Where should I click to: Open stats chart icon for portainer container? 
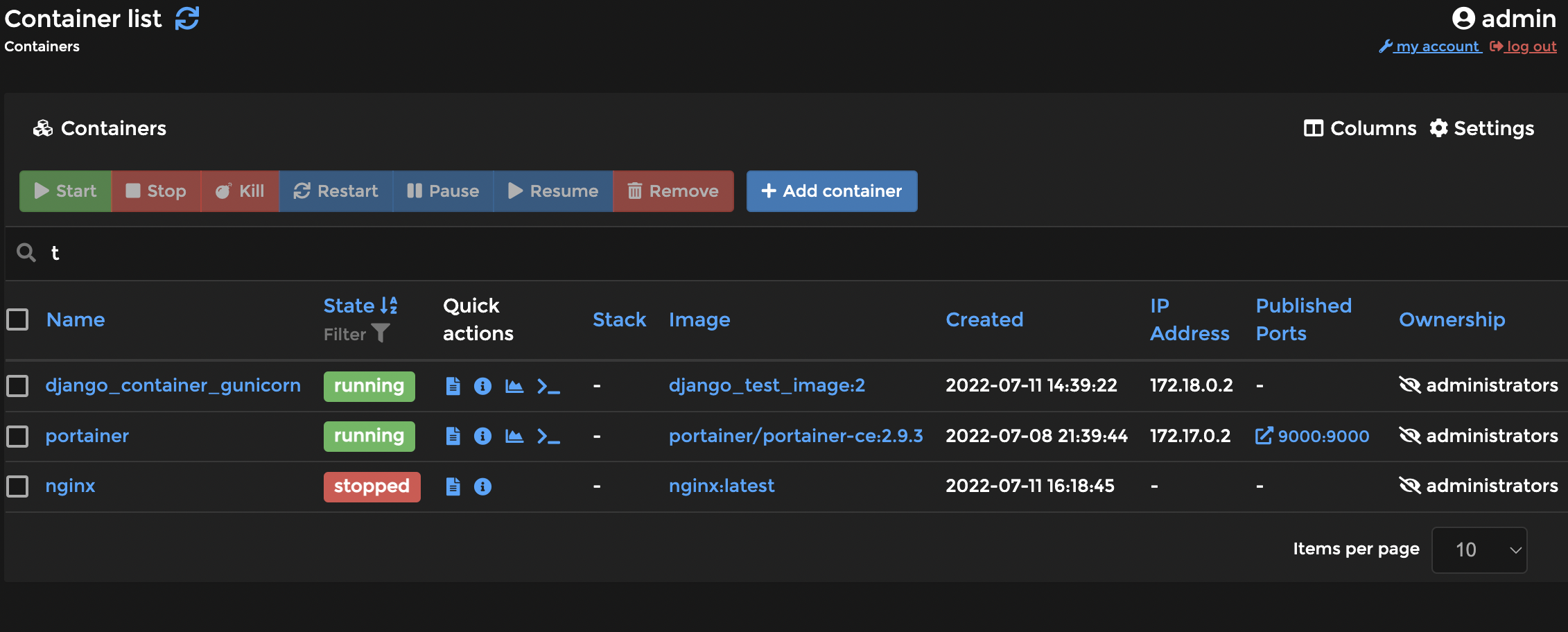tap(514, 436)
